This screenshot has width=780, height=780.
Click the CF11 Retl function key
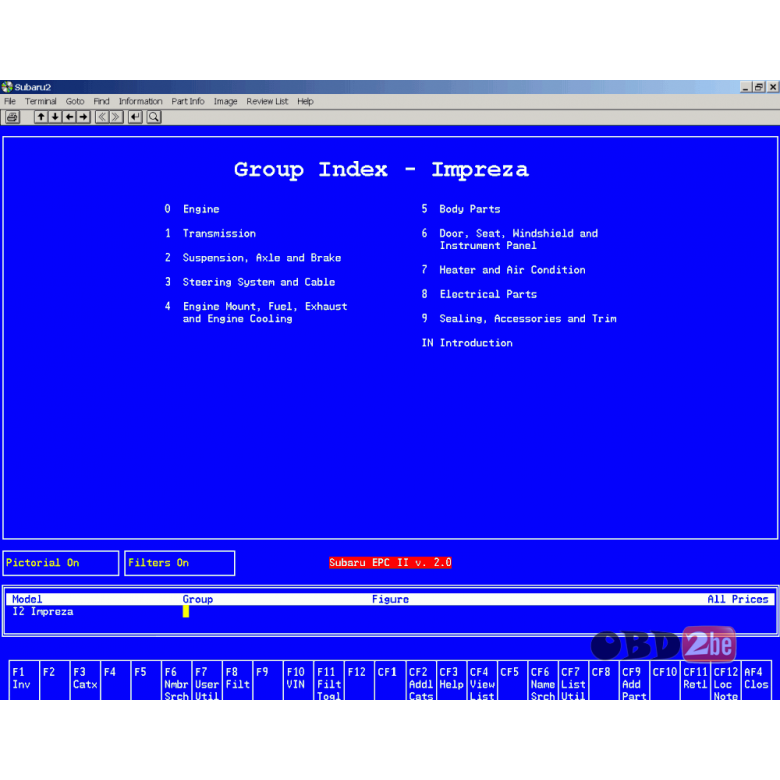click(695, 680)
